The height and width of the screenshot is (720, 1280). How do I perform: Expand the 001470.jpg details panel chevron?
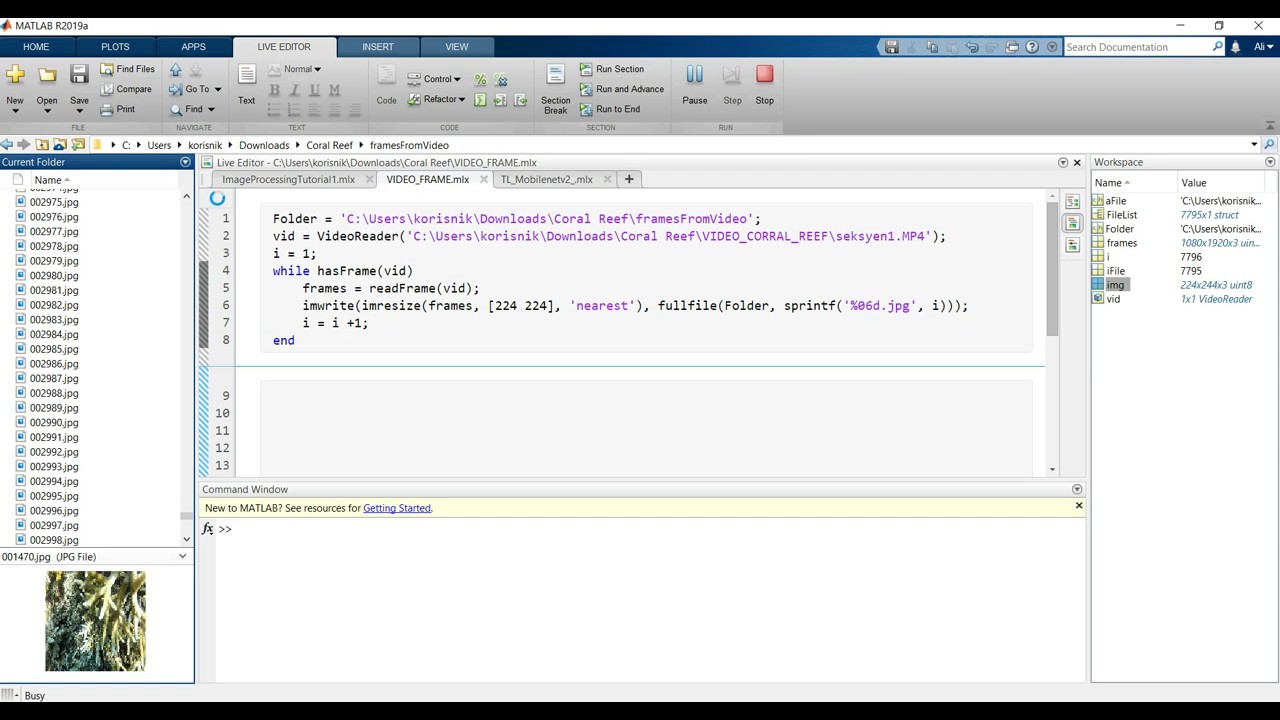[x=182, y=556]
